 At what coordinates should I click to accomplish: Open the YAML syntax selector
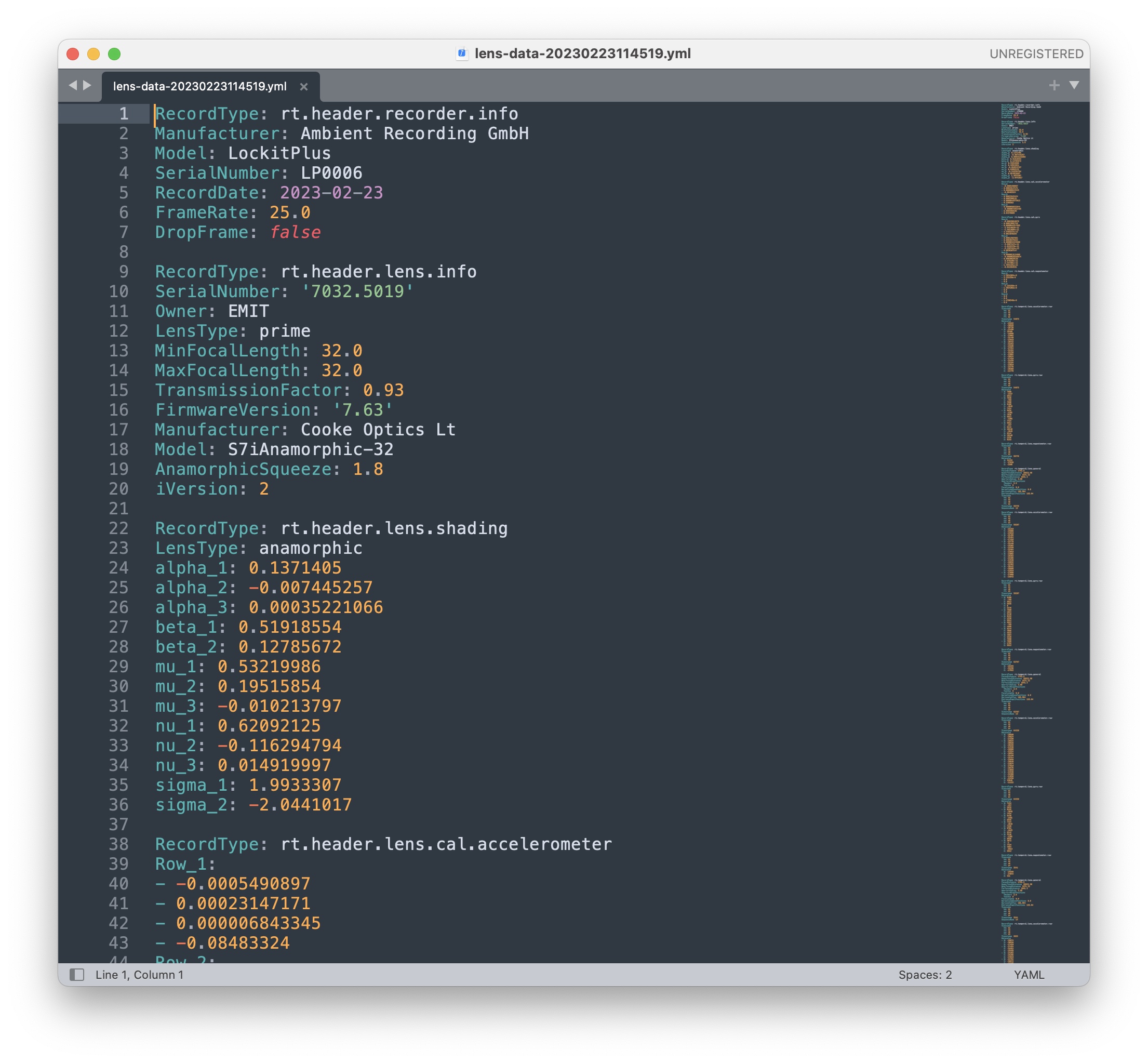point(1029,975)
